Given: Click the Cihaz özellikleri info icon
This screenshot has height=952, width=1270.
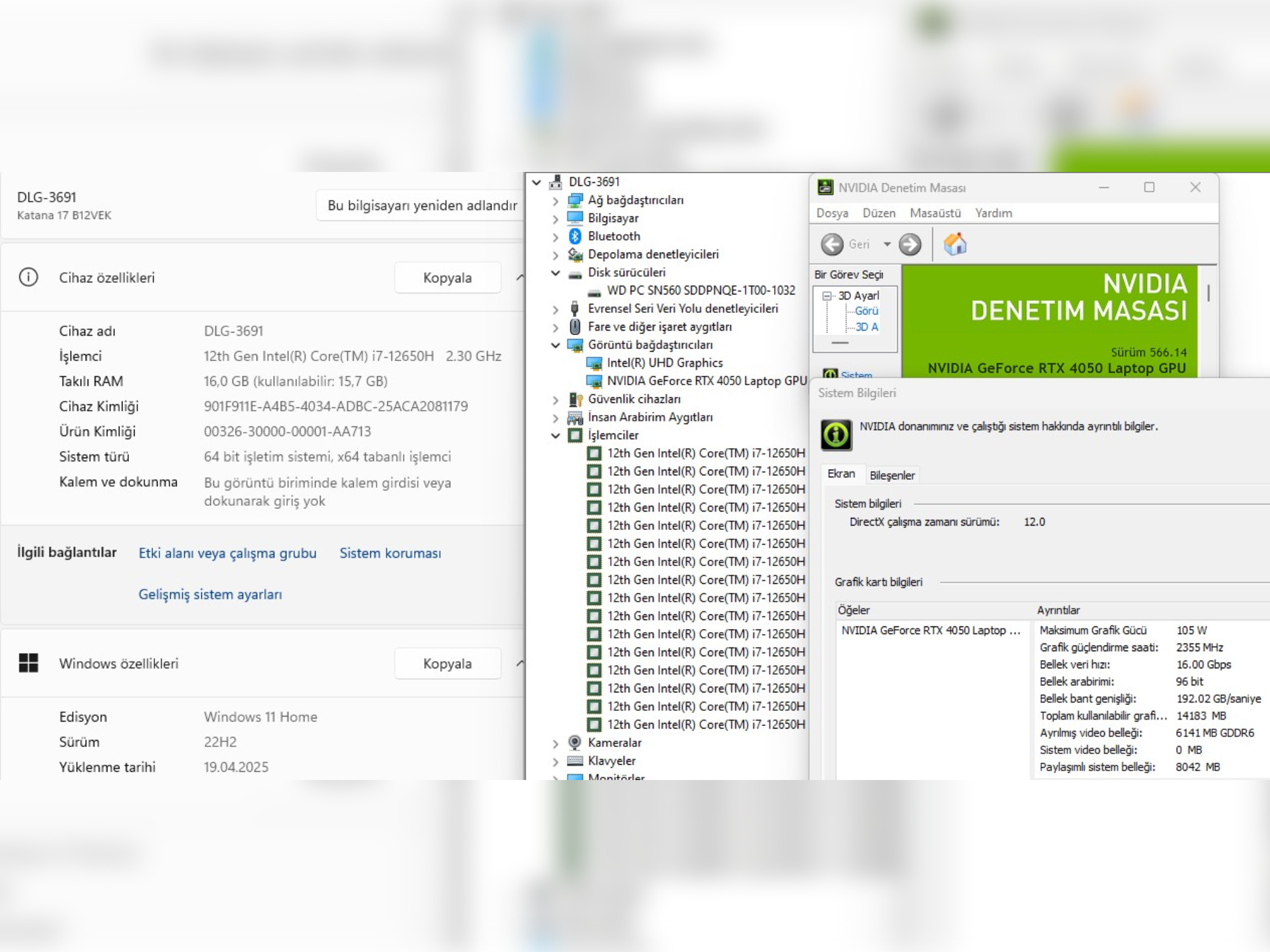Looking at the screenshot, I should tap(28, 277).
